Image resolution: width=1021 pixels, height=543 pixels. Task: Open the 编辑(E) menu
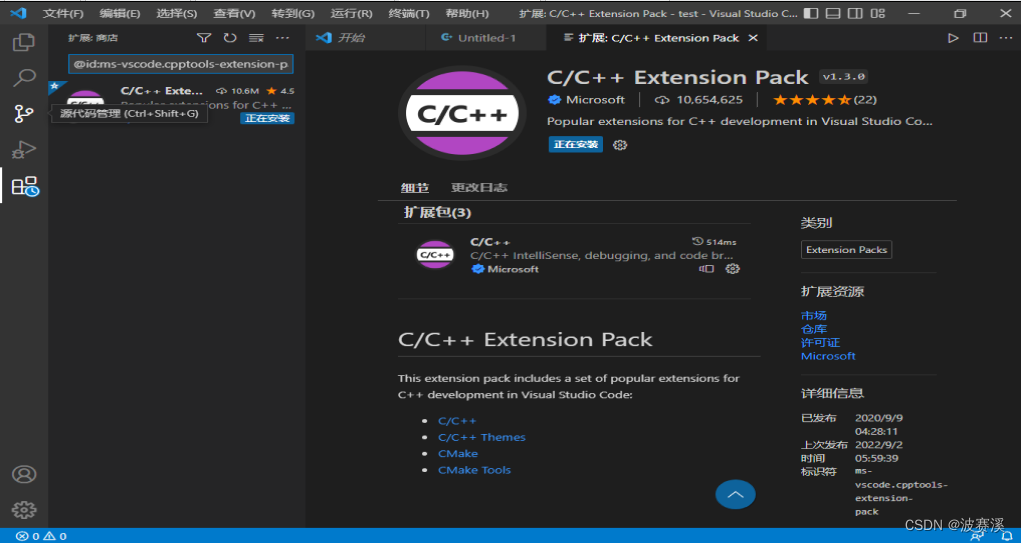pyautogui.click(x=120, y=13)
